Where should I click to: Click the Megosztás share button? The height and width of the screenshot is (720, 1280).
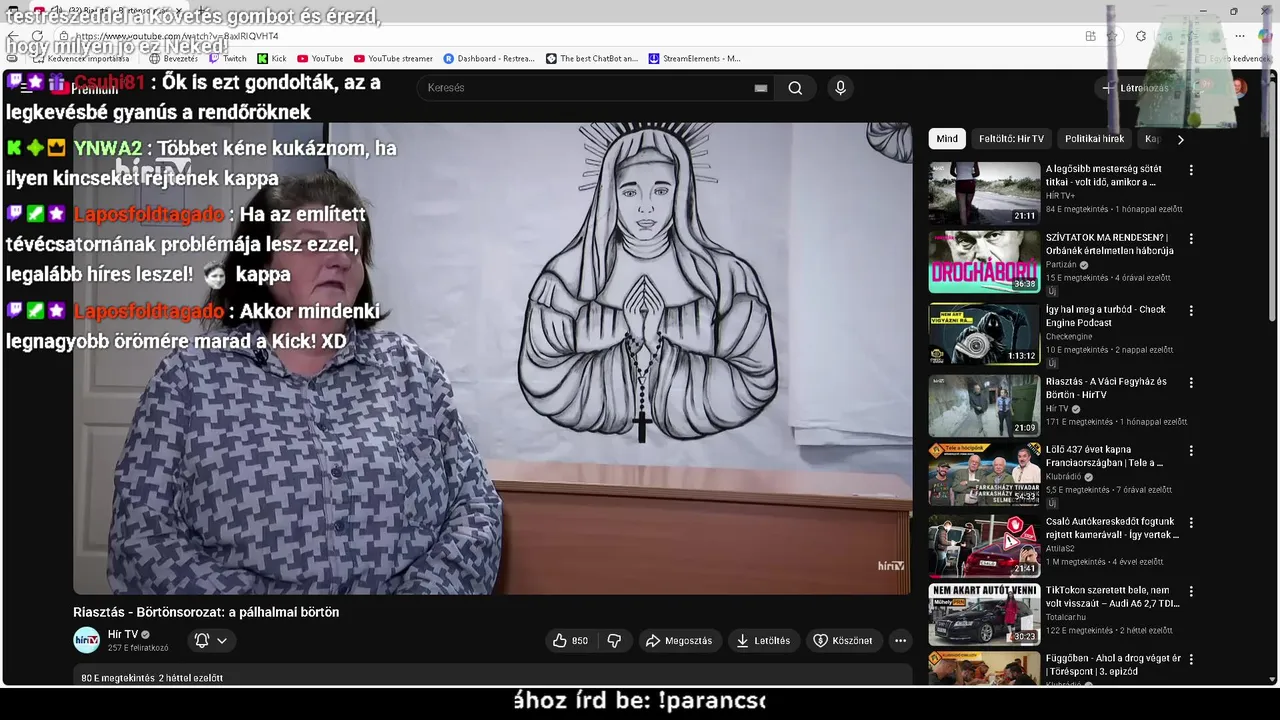(679, 641)
